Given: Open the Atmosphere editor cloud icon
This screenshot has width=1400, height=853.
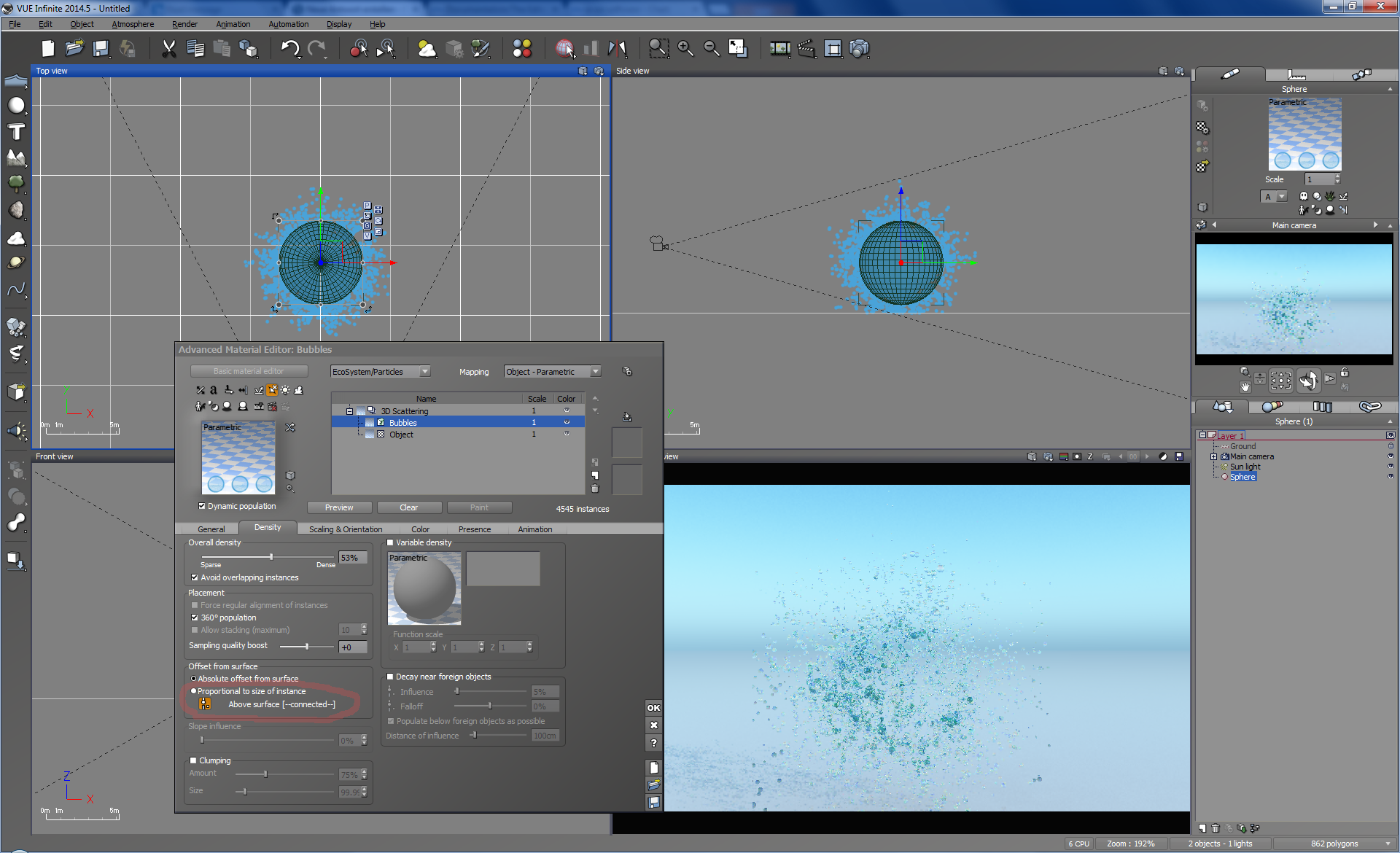Looking at the screenshot, I should 427,49.
